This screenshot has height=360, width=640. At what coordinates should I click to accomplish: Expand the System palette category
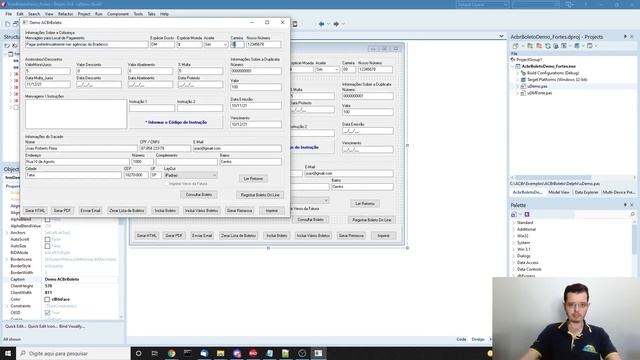click(513, 243)
